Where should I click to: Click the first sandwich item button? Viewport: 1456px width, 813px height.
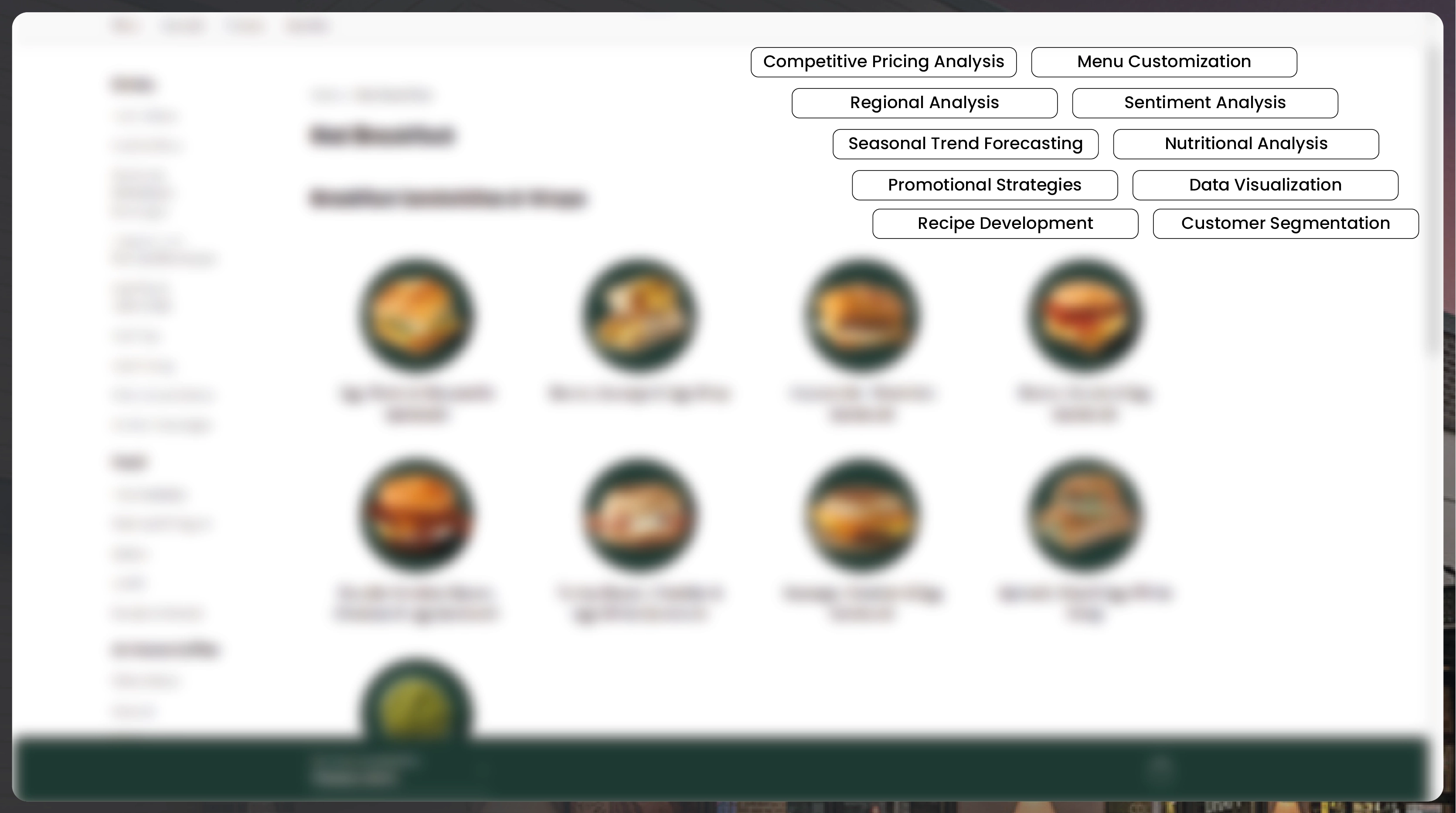418,314
